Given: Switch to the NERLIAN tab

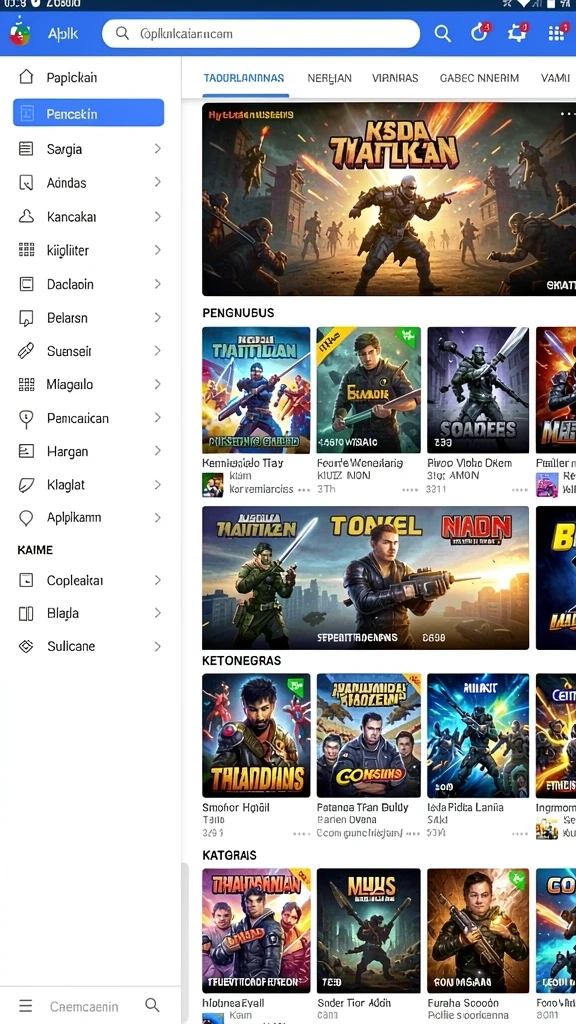Looking at the screenshot, I should (x=329, y=78).
